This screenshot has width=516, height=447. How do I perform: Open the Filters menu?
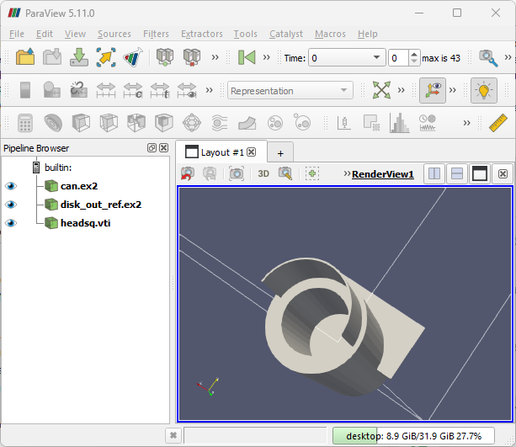[156, 34]
